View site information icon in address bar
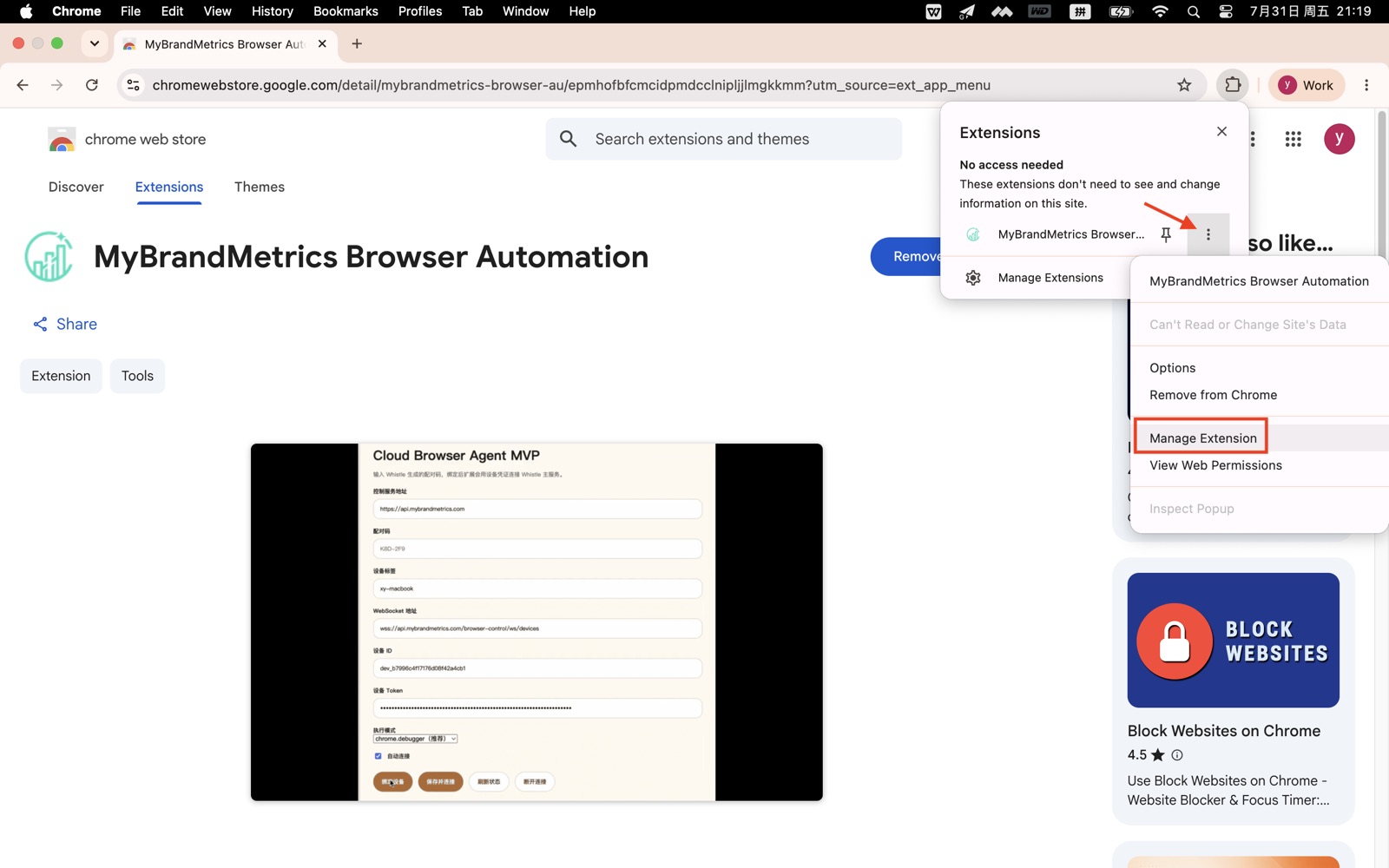The height and width of the screenshot is (868, 1389). [x=133, y=85]
